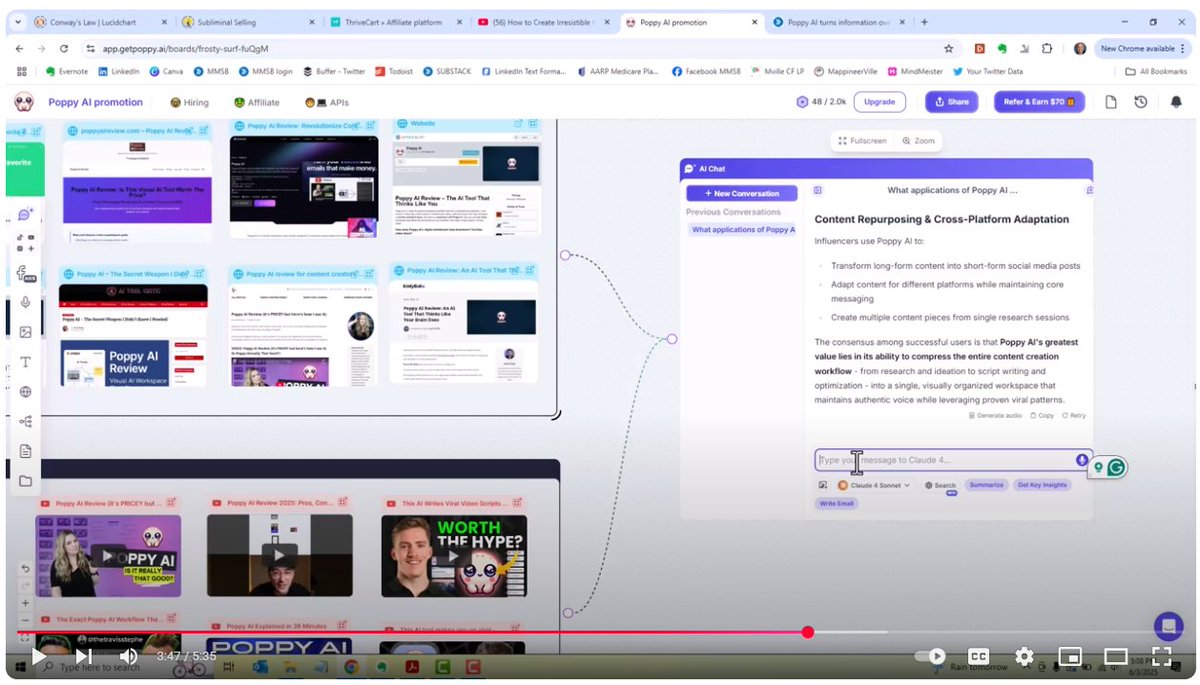This screenshot has width=1200, height=685.
Task: Open the Canva bookmark
Action: click(x=166, y=71)
